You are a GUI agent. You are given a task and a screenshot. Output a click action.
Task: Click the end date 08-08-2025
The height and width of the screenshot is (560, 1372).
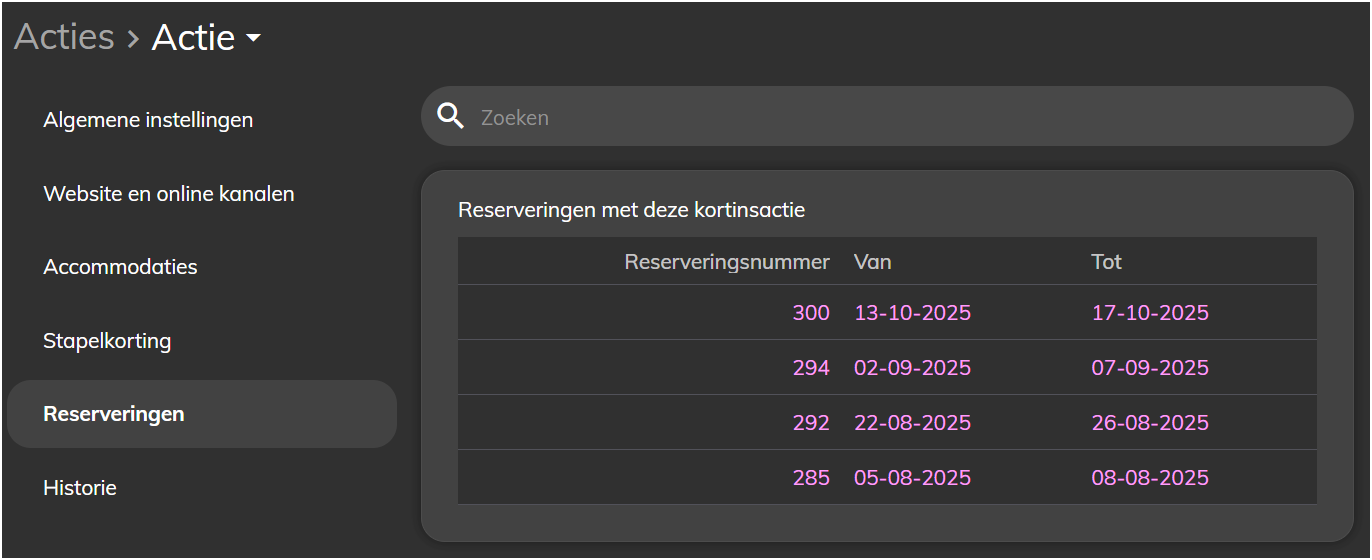tap(1150, 478)
